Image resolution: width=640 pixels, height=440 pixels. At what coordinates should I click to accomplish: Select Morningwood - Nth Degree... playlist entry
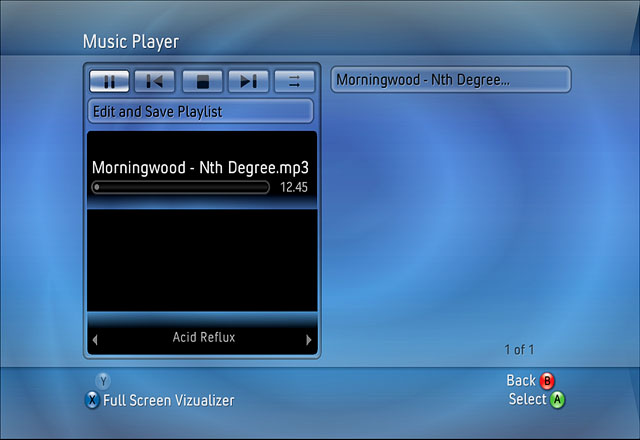click(x=451, y=80)
